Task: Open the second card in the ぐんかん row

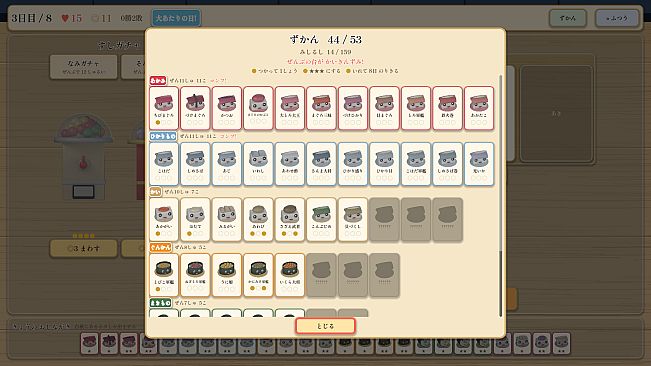Action: click(196, 275)
